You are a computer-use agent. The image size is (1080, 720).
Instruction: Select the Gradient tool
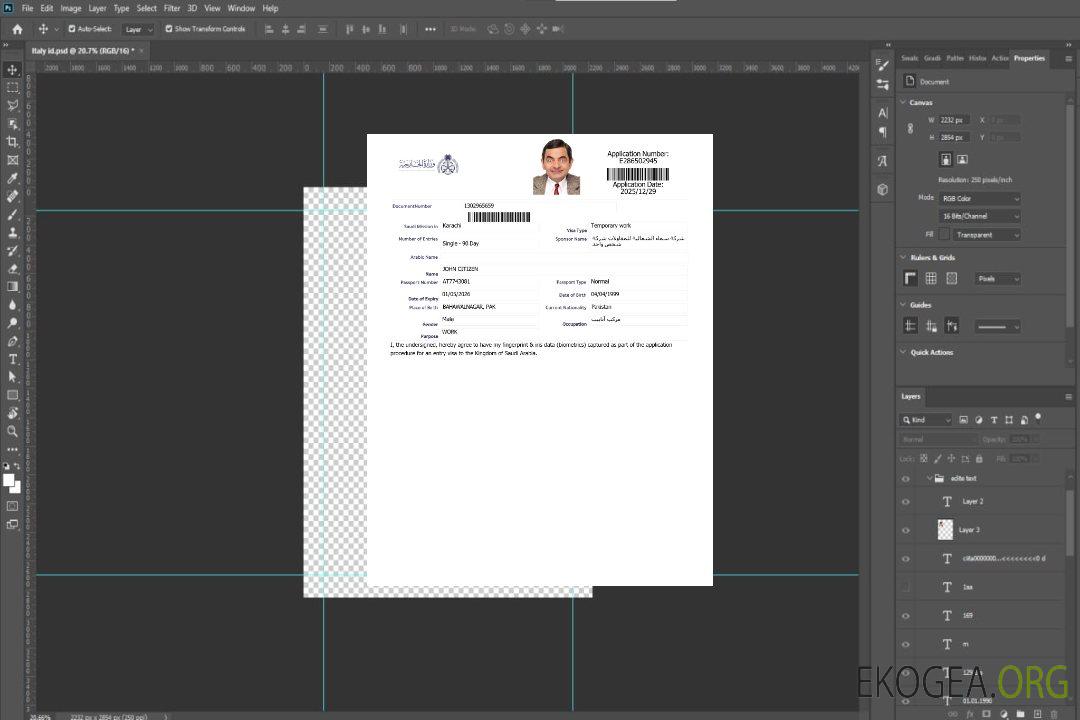pos(12,287)
